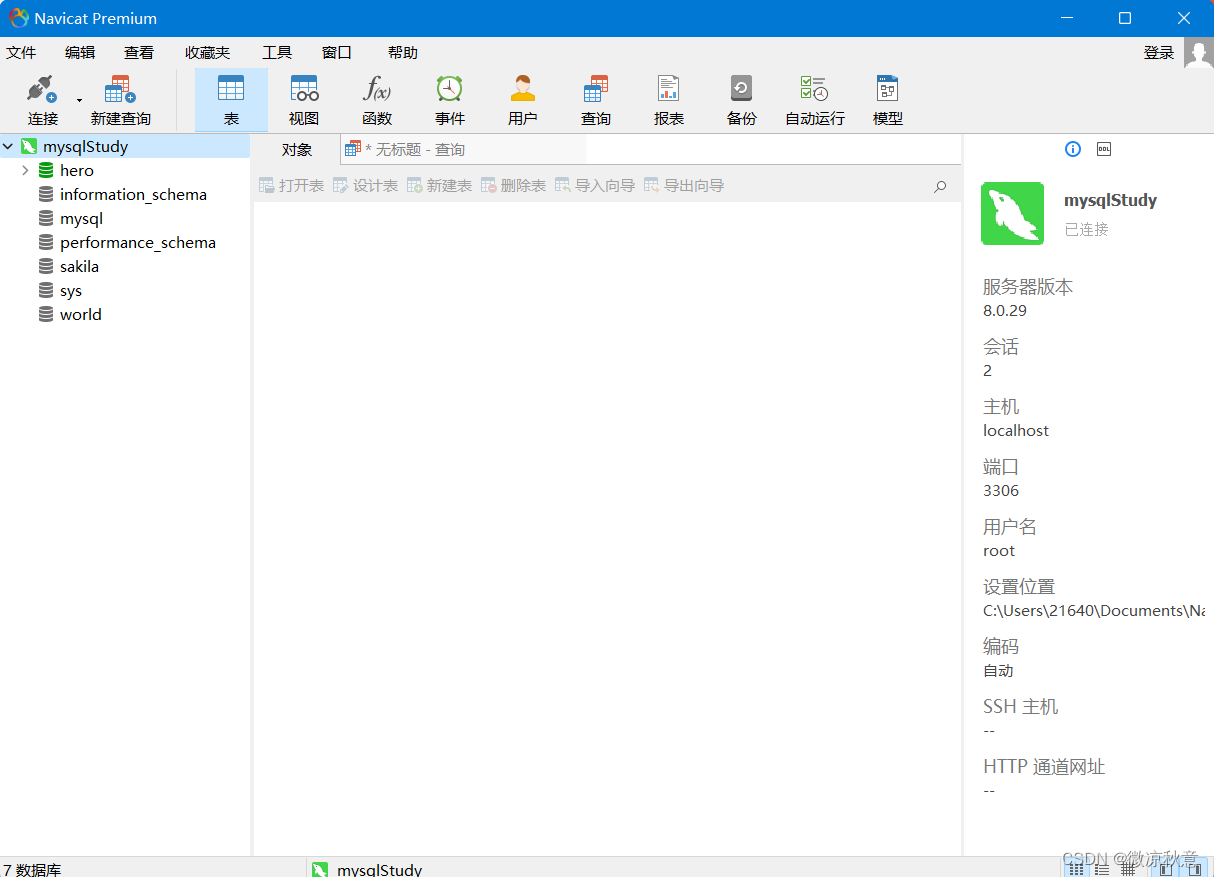Open the 报表 reports section

coord(669,100)
